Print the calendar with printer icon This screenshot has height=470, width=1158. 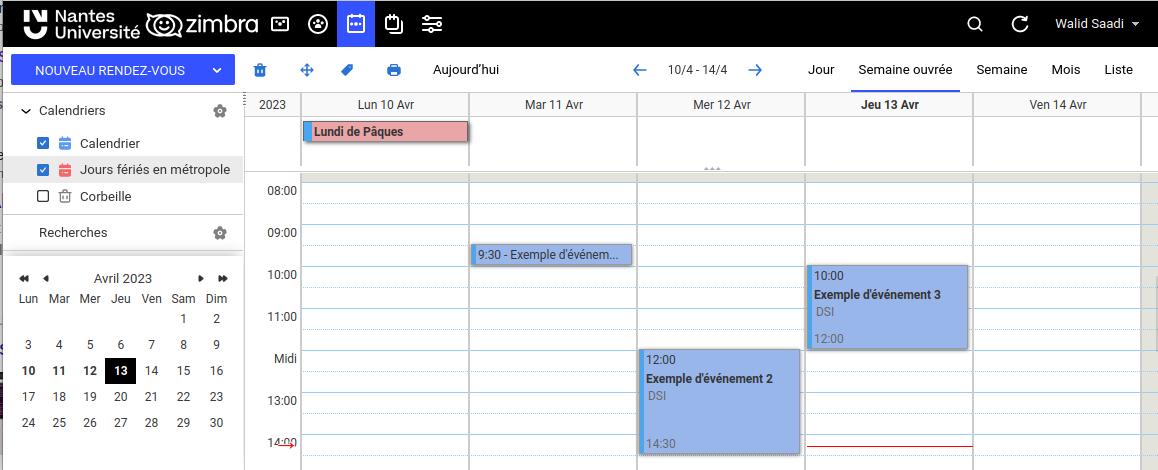pyautogui.click(x=394, y=70)
